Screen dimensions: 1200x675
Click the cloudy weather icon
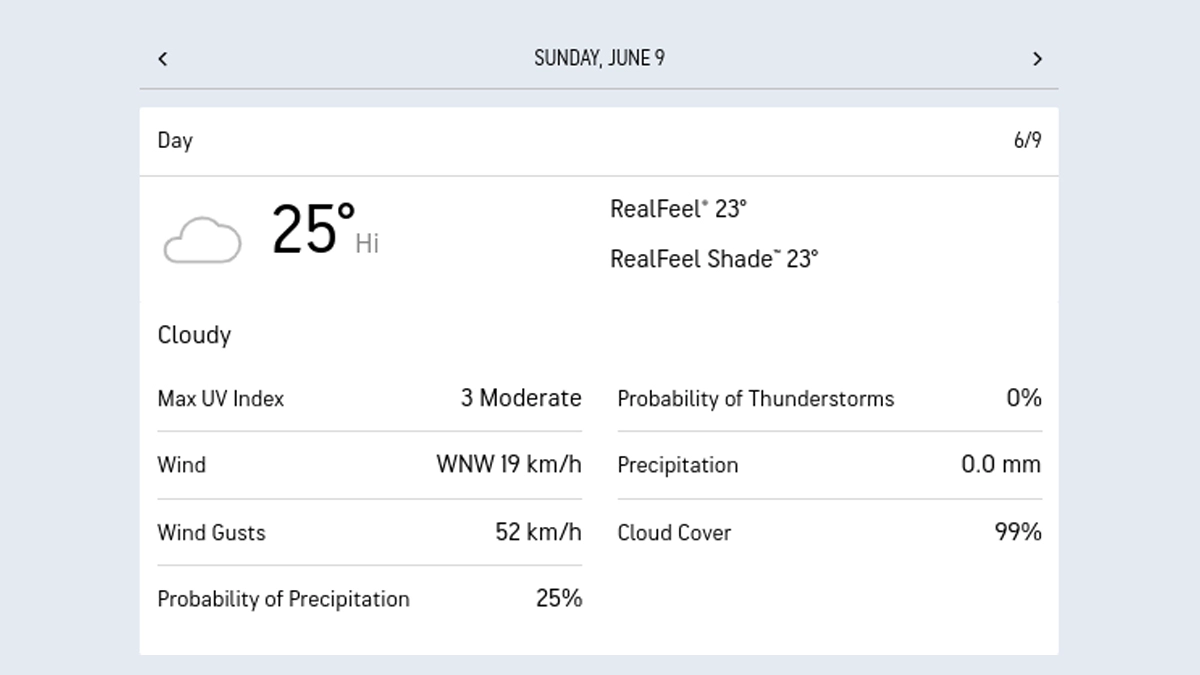pos(202,240)
